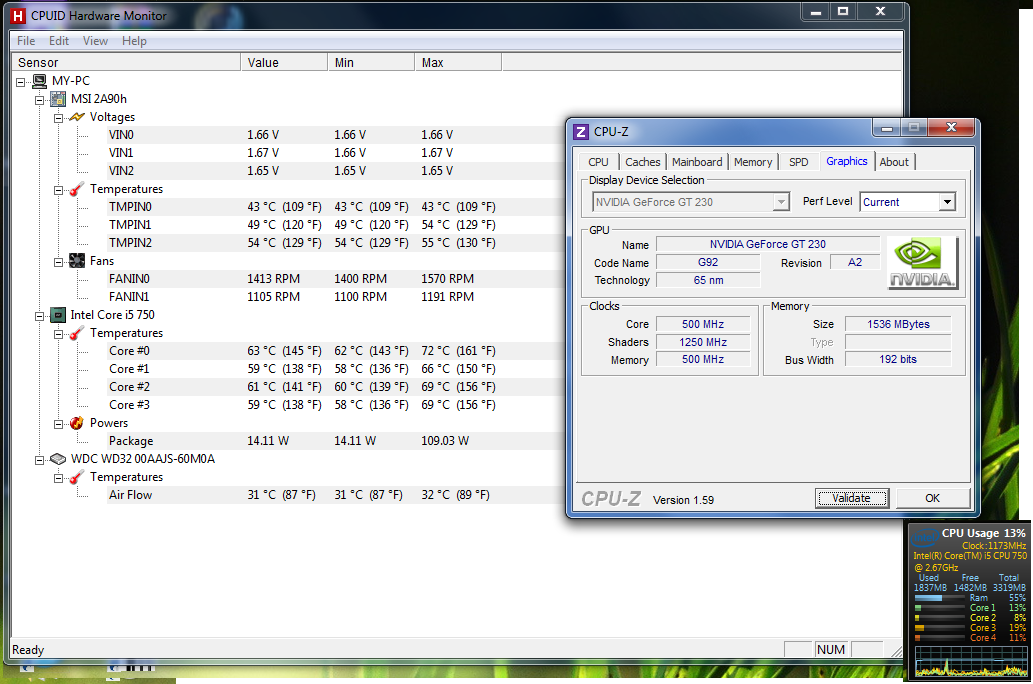Collapse the MY-PC root node
This screenshot has height=684, width=1033.
tap(21, 82)
